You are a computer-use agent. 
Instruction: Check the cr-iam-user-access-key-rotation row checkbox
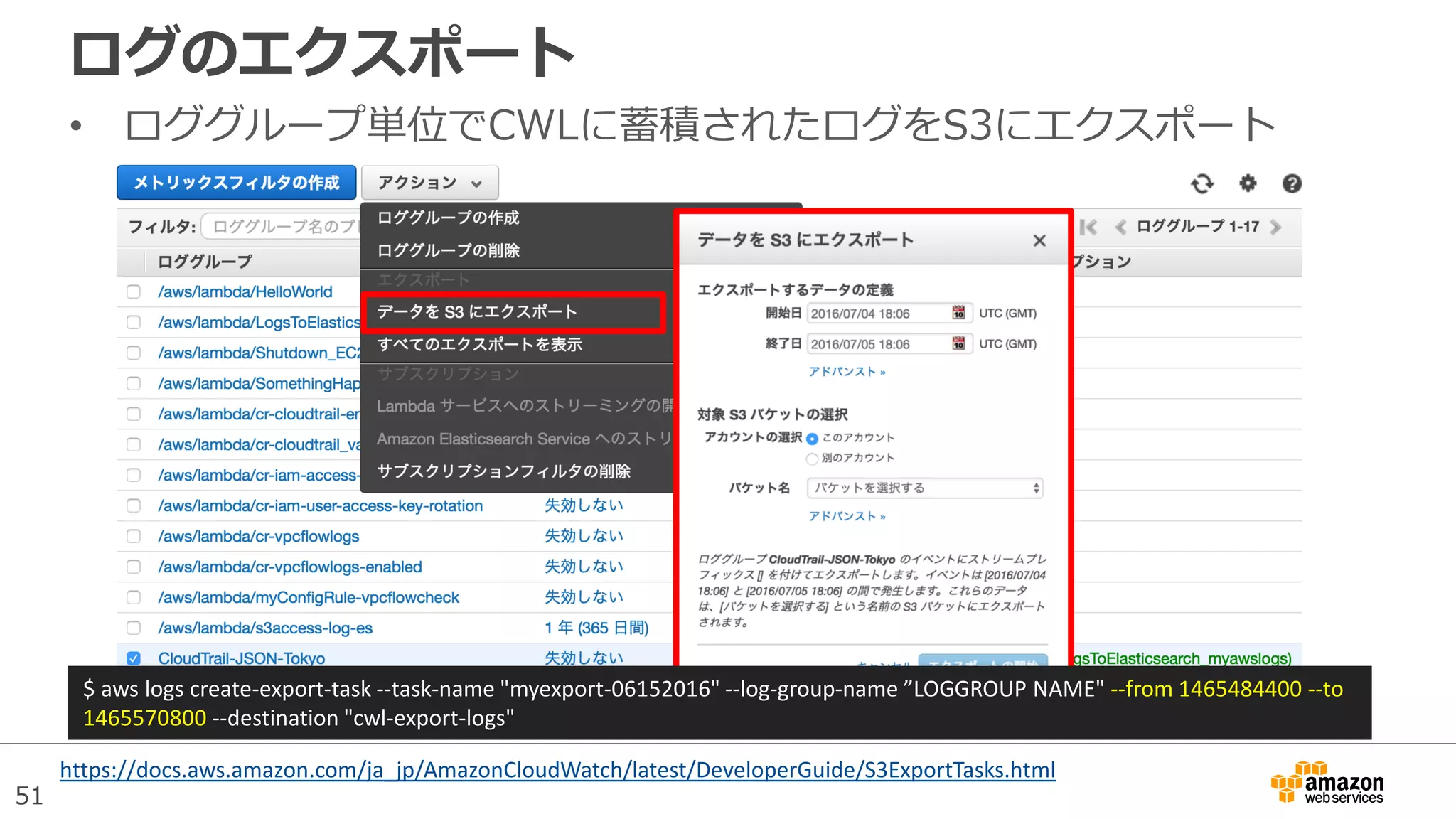click(134, 505)
